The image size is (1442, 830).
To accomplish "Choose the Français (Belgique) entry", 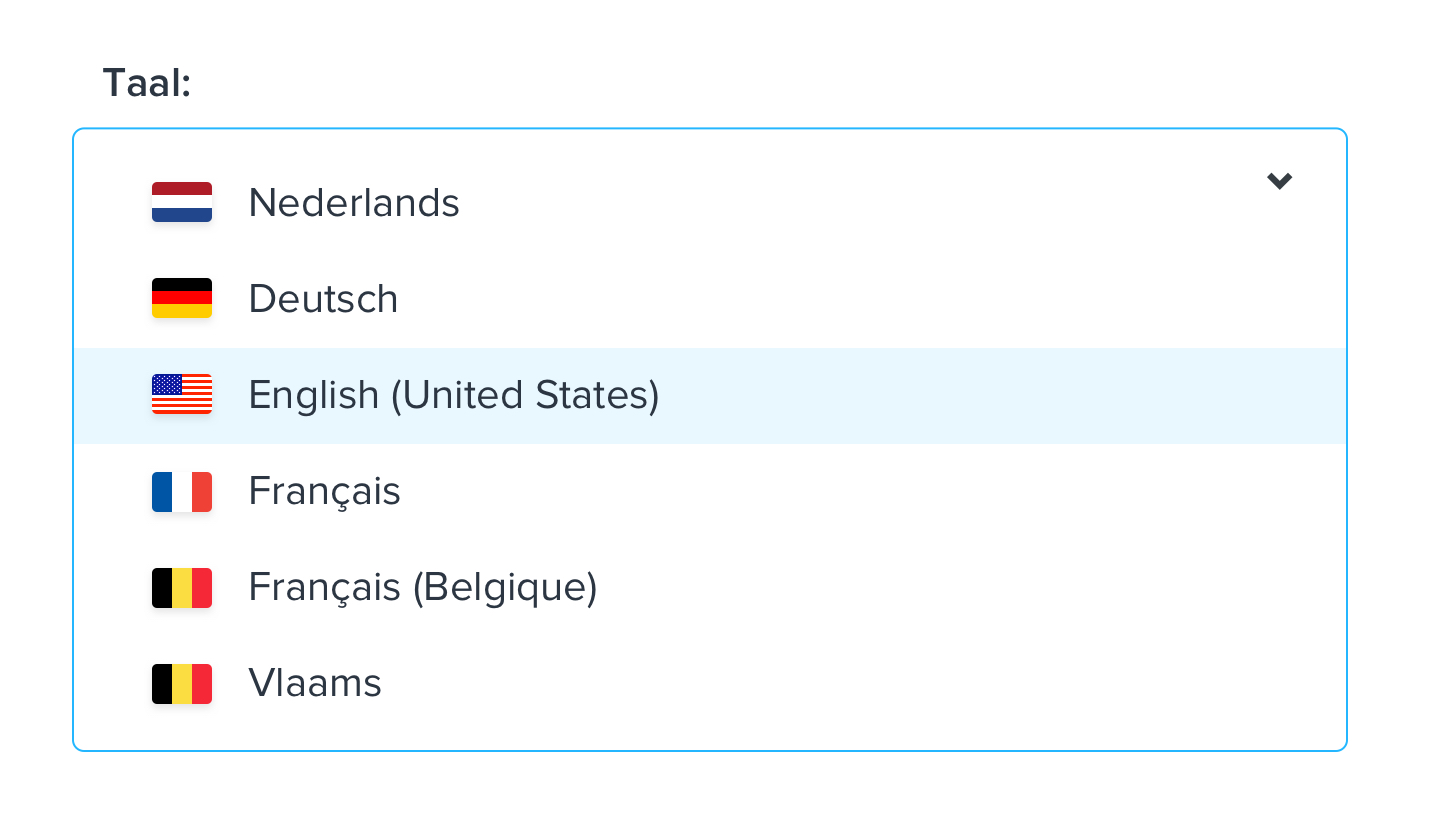I will (423, 588).
